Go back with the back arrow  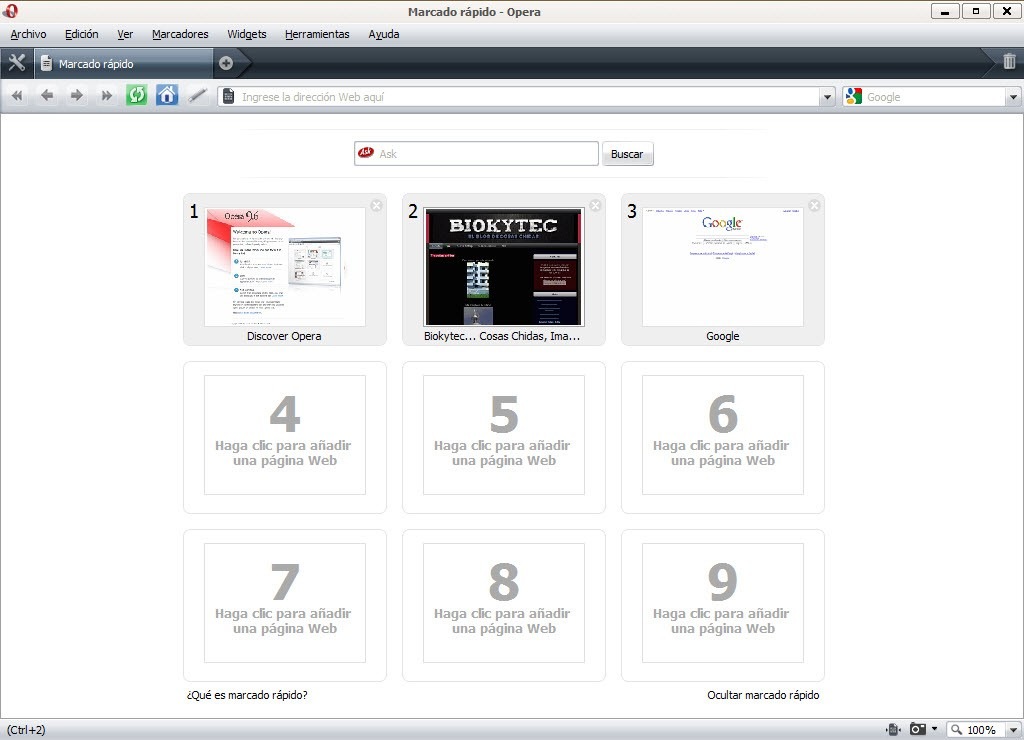point(47,96)
